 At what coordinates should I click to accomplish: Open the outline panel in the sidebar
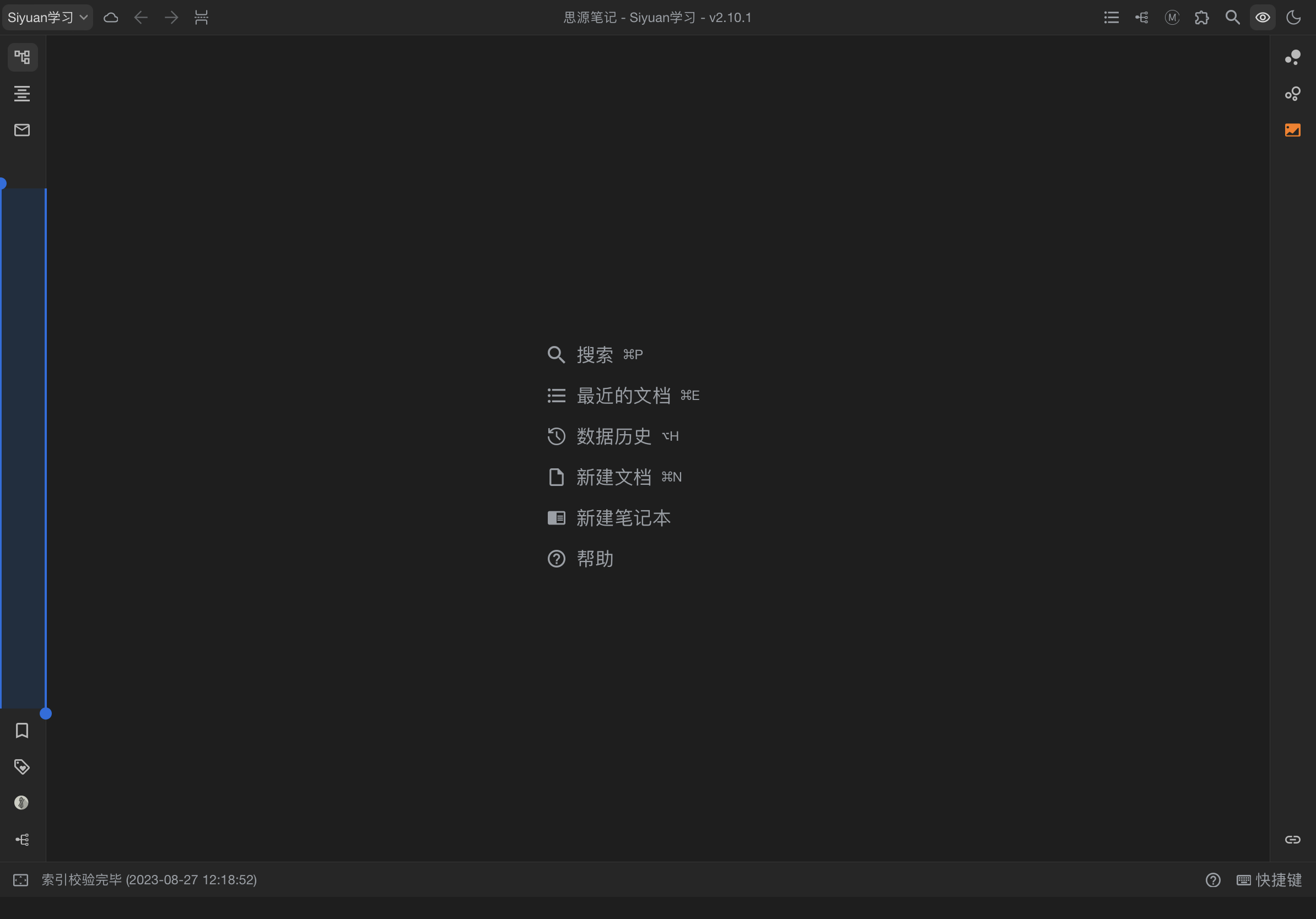point(22,94)
